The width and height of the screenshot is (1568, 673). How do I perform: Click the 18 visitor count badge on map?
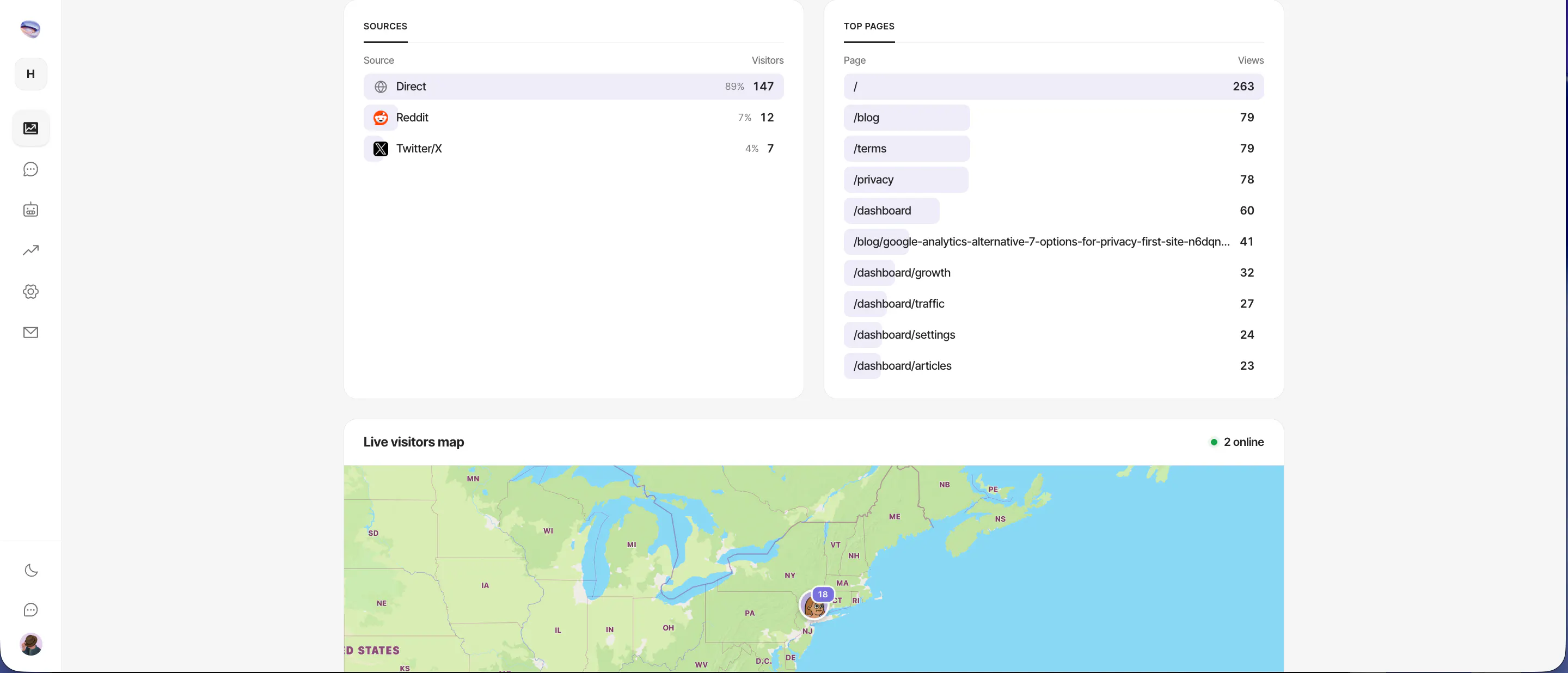[822, 594]
